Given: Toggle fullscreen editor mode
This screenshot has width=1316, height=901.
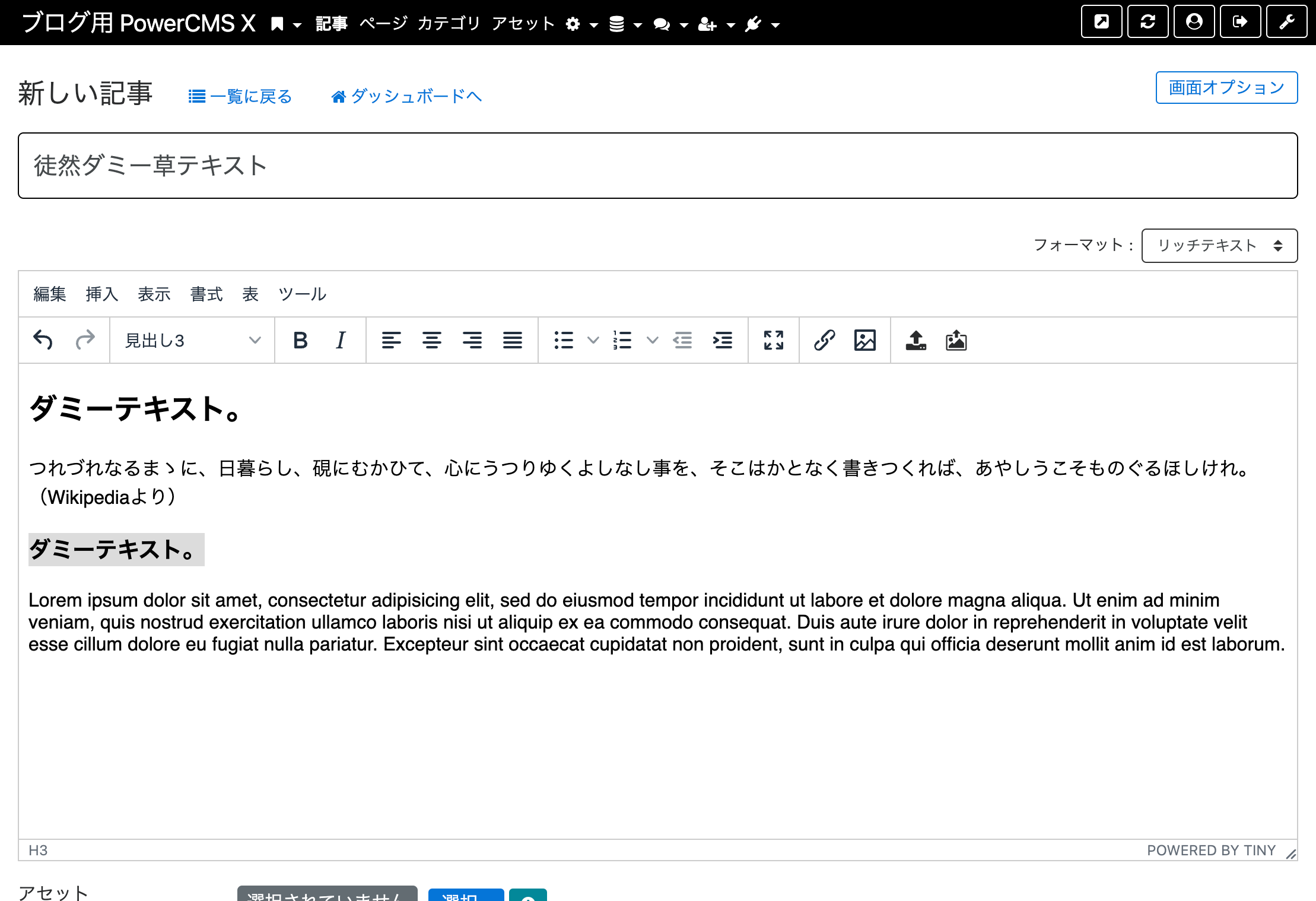Looking at the screenshot, I should click(x=774, y=340).
